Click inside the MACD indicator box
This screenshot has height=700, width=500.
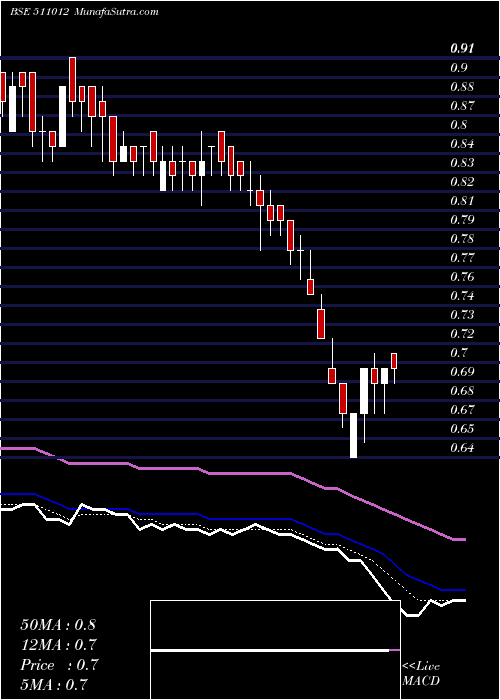pos(275,650)
